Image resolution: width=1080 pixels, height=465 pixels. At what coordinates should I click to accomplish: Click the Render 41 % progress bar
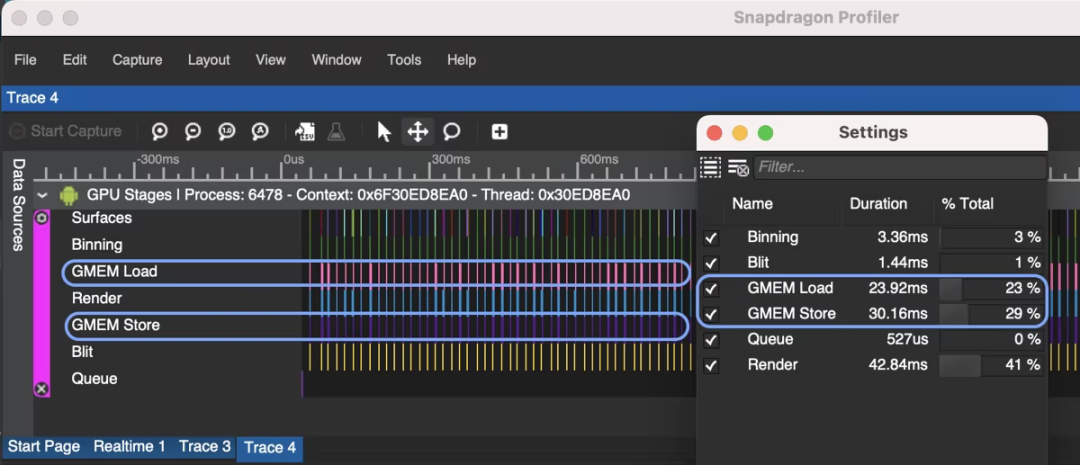click(x=992, y=365)
